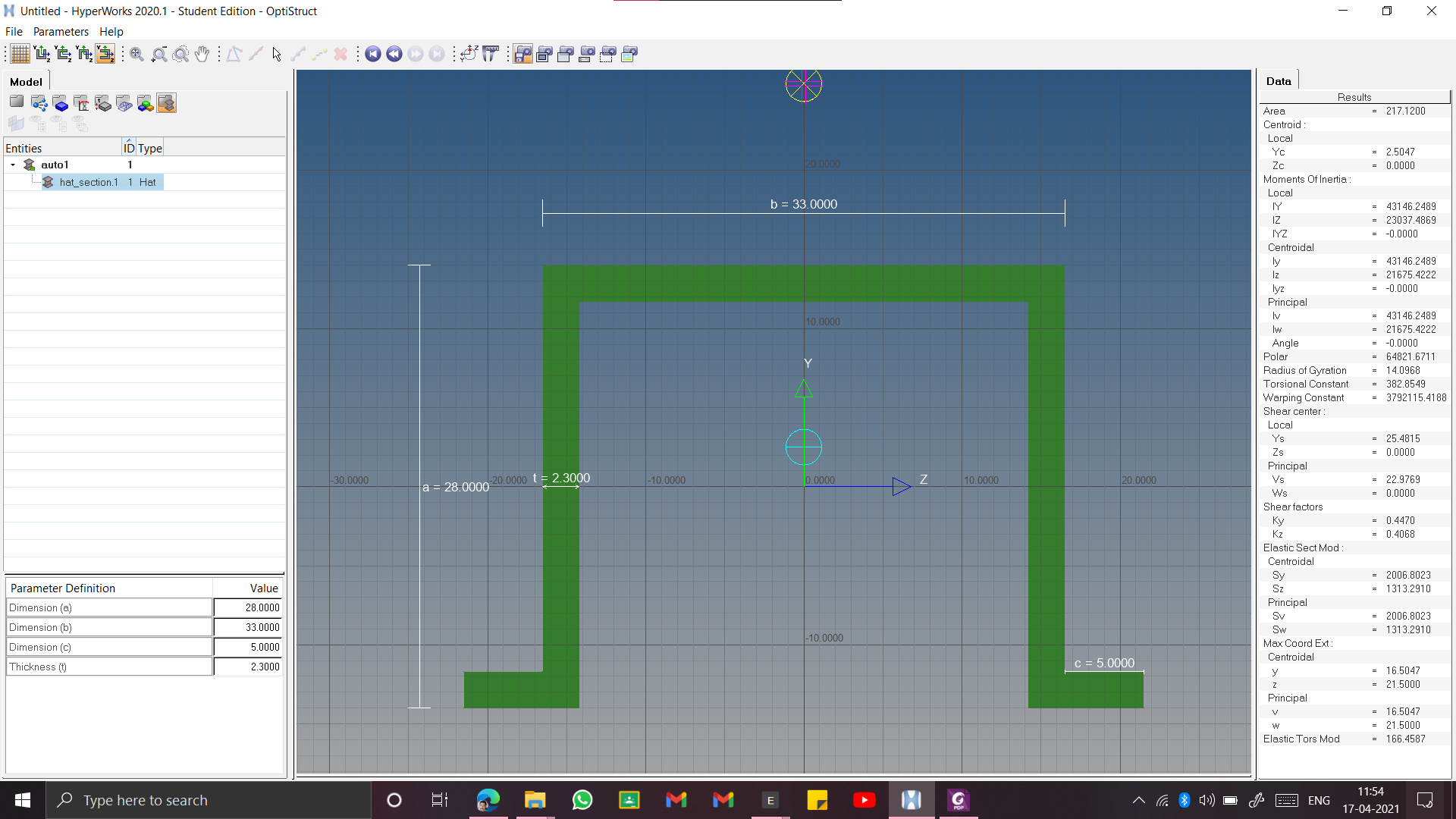Image resolution: width=1456 pixels, height=819 pixels.
Task: Open the File menu
Action: (x=14, y=32)
